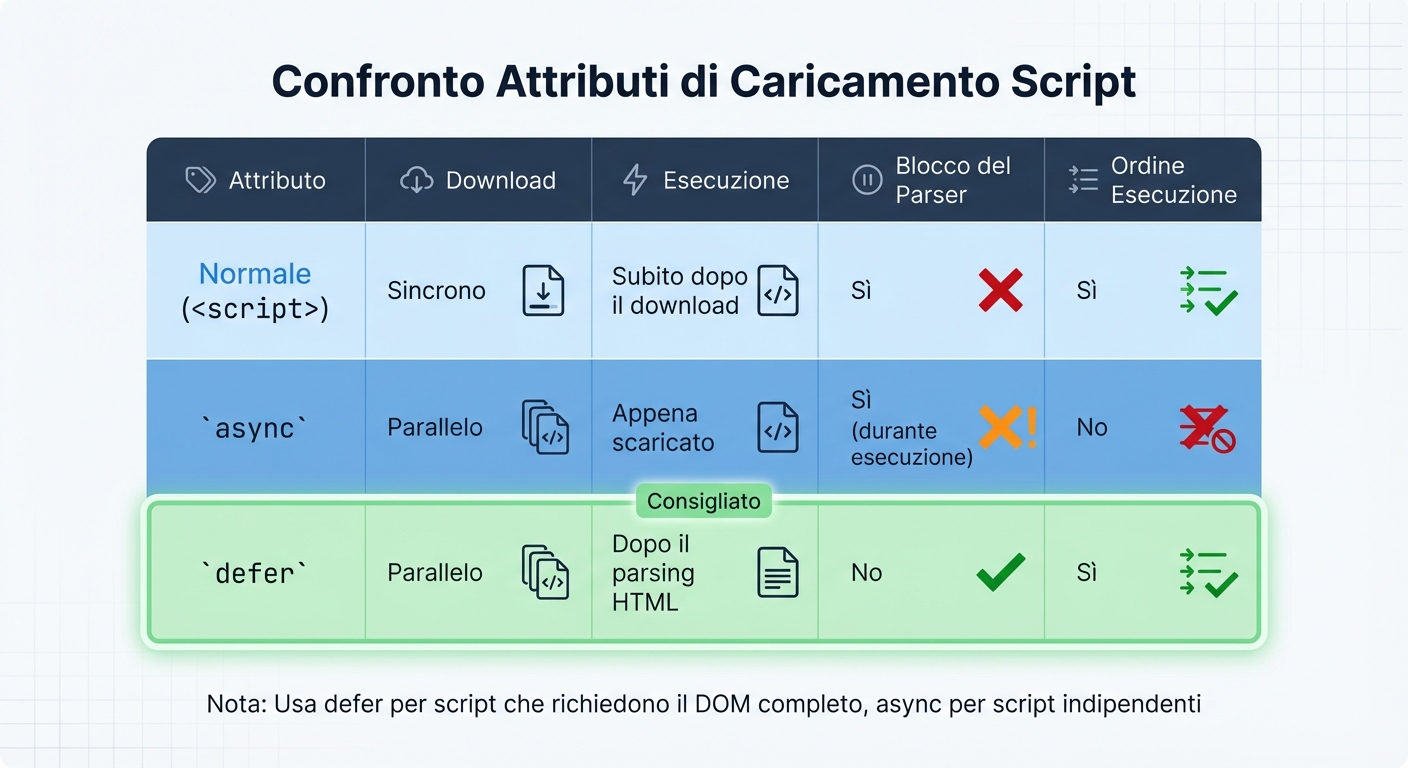
Task: Click the list order icon beside Ordine Esecuzione
Action: click(x=1083, y=180)
